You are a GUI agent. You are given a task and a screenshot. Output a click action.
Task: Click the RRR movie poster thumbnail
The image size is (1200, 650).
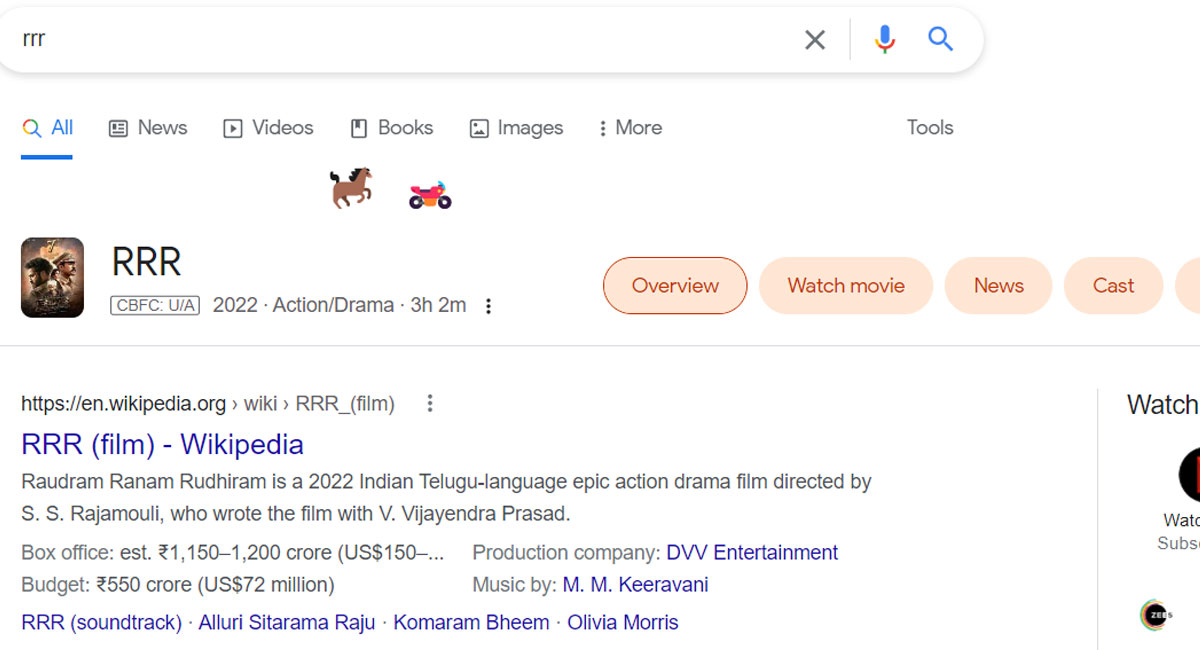(53, 277)
